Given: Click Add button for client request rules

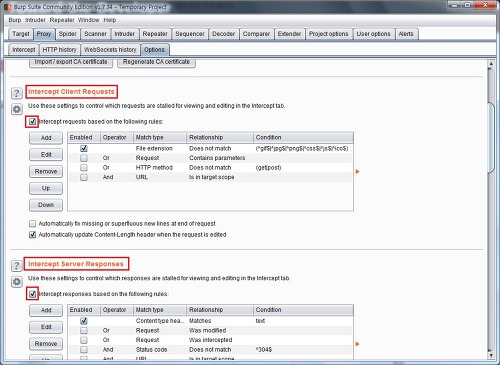Looking at the screenshot, I should pyautogui.click(x=46, y=138).
